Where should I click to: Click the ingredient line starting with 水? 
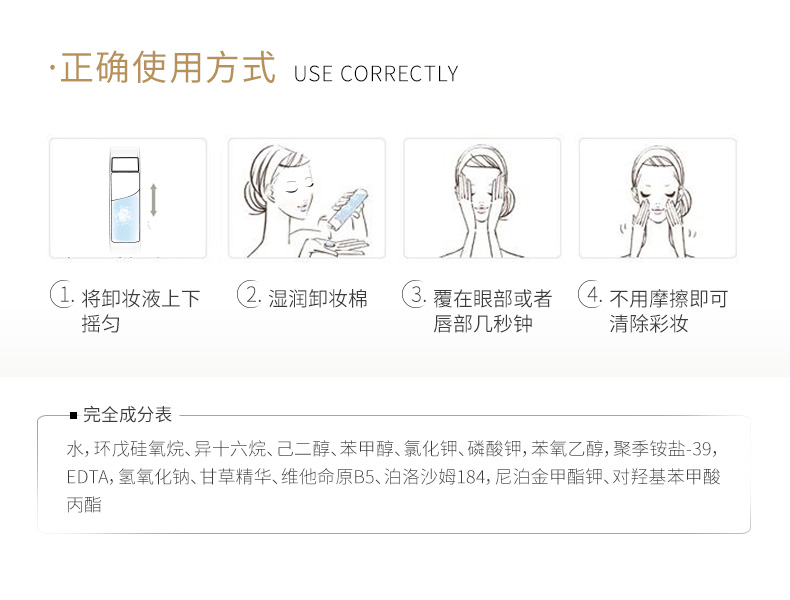[391, 448]
